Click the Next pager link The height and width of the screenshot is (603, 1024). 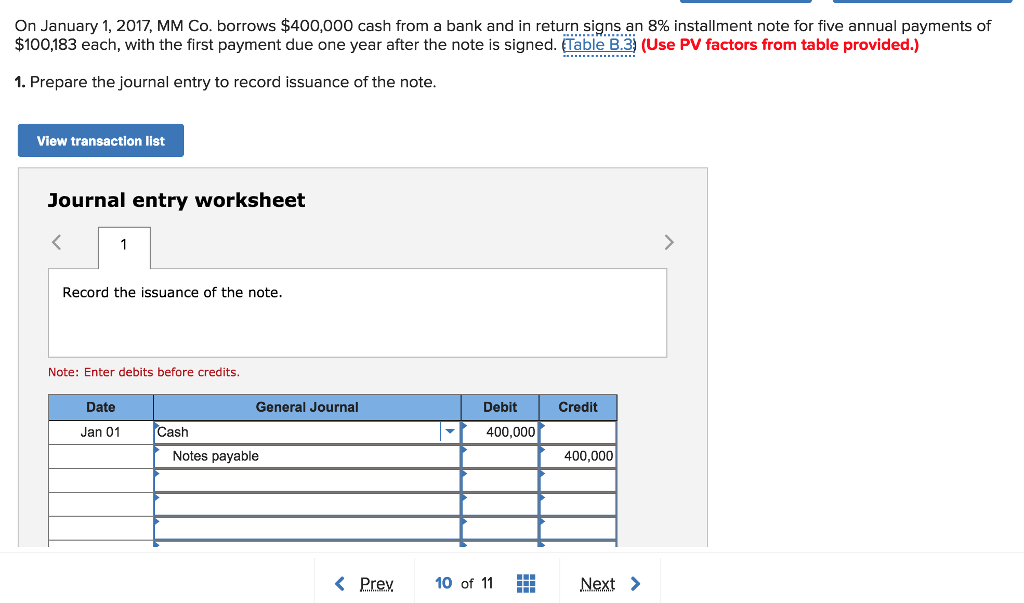coord(598,583)
